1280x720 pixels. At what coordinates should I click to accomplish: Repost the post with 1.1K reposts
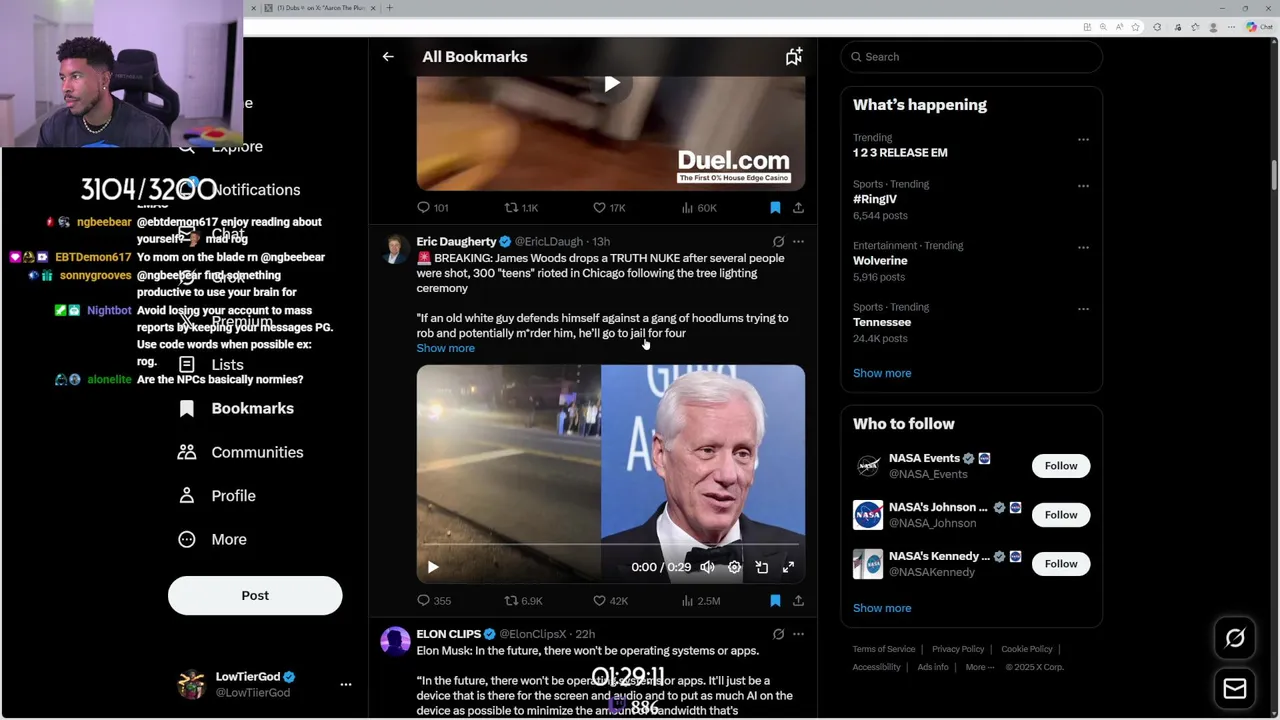click(521, 208)
